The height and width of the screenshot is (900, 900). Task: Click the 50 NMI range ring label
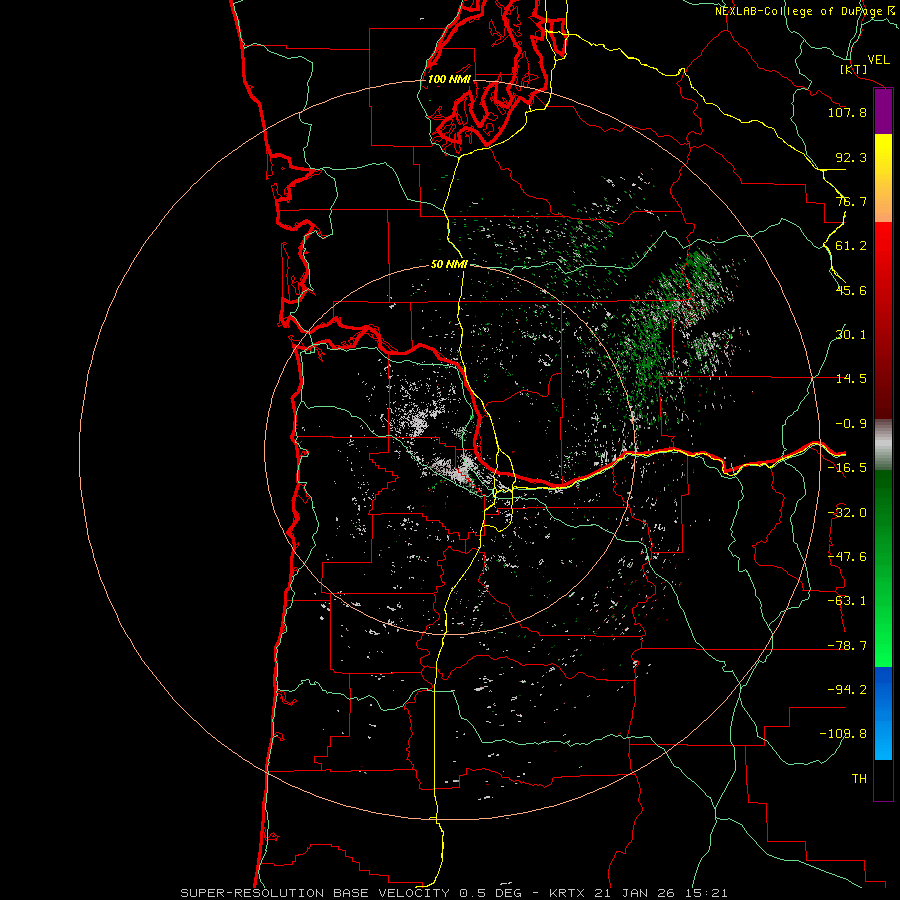tap(449, 264)
